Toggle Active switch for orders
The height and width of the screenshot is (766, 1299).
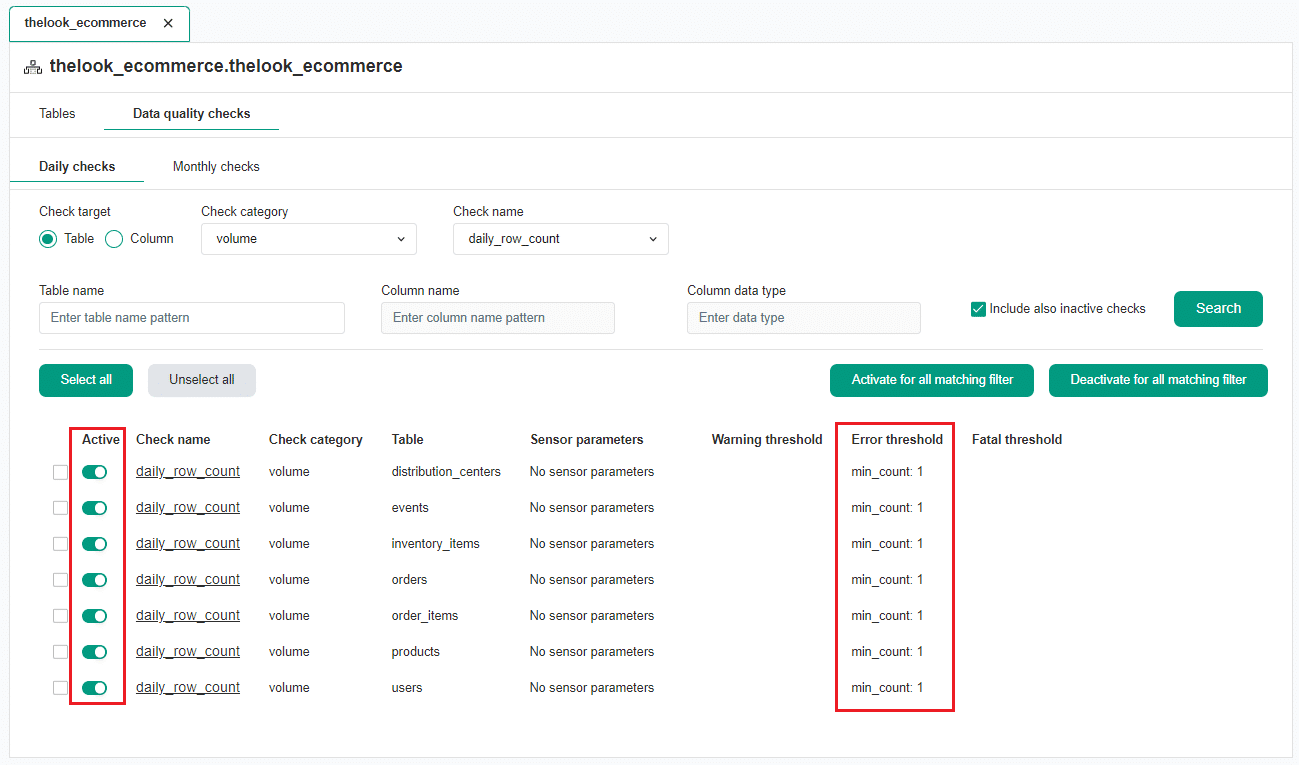coord(95,580)
